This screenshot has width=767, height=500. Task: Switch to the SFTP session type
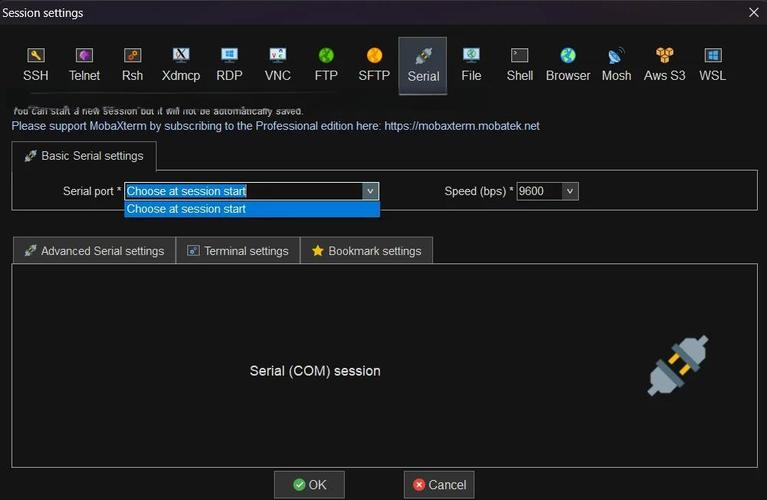[374, 65]
